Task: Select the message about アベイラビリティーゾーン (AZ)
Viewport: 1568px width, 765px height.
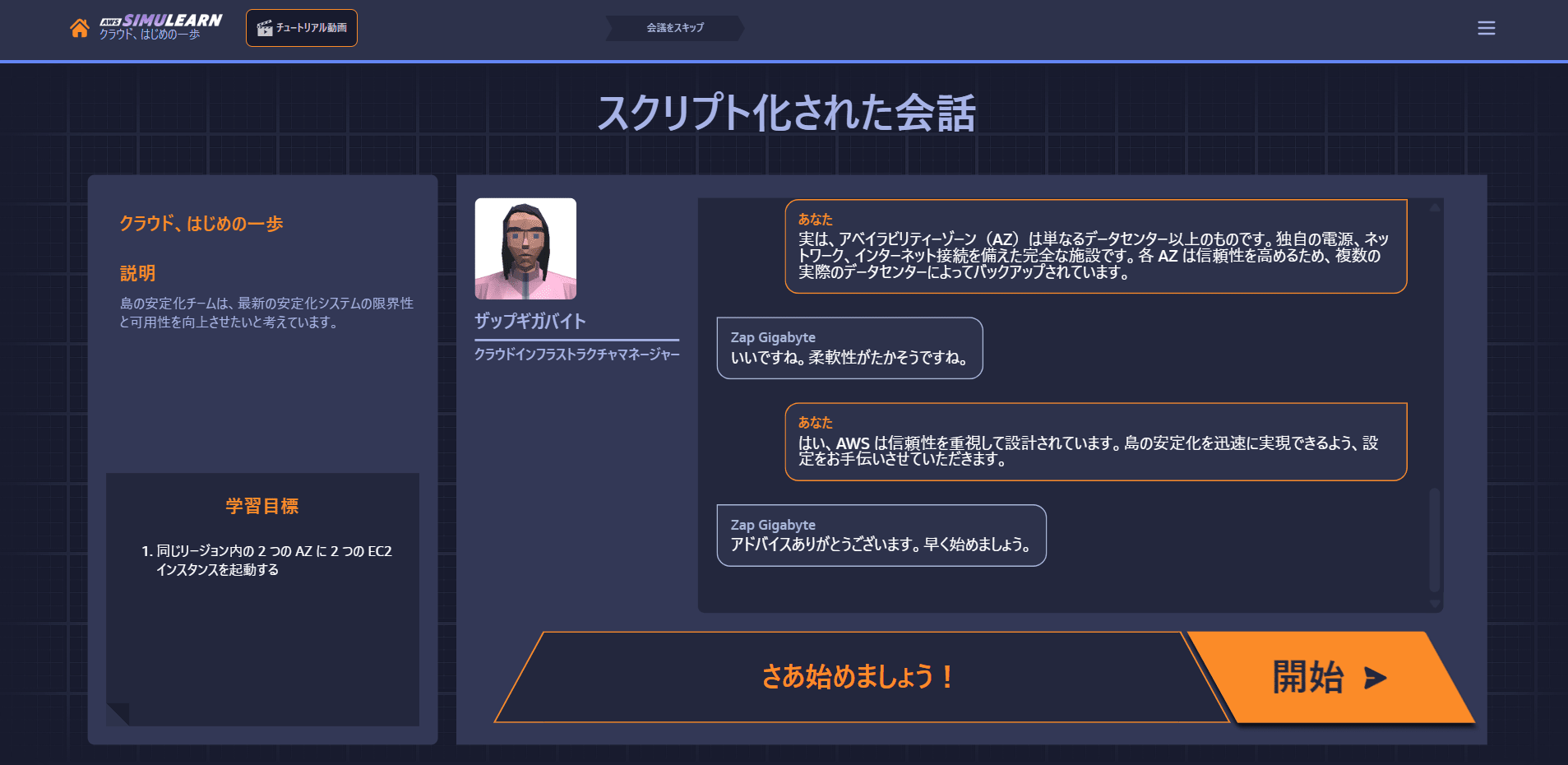Action: pyautogui.click(x=1095, y=246)
